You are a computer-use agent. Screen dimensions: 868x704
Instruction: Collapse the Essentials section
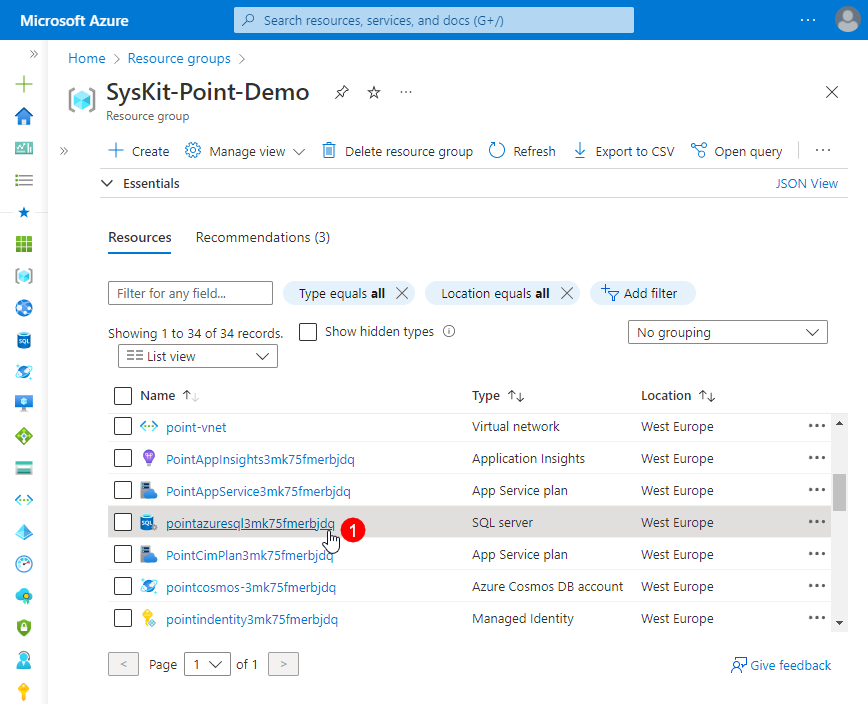pos(107,183)
